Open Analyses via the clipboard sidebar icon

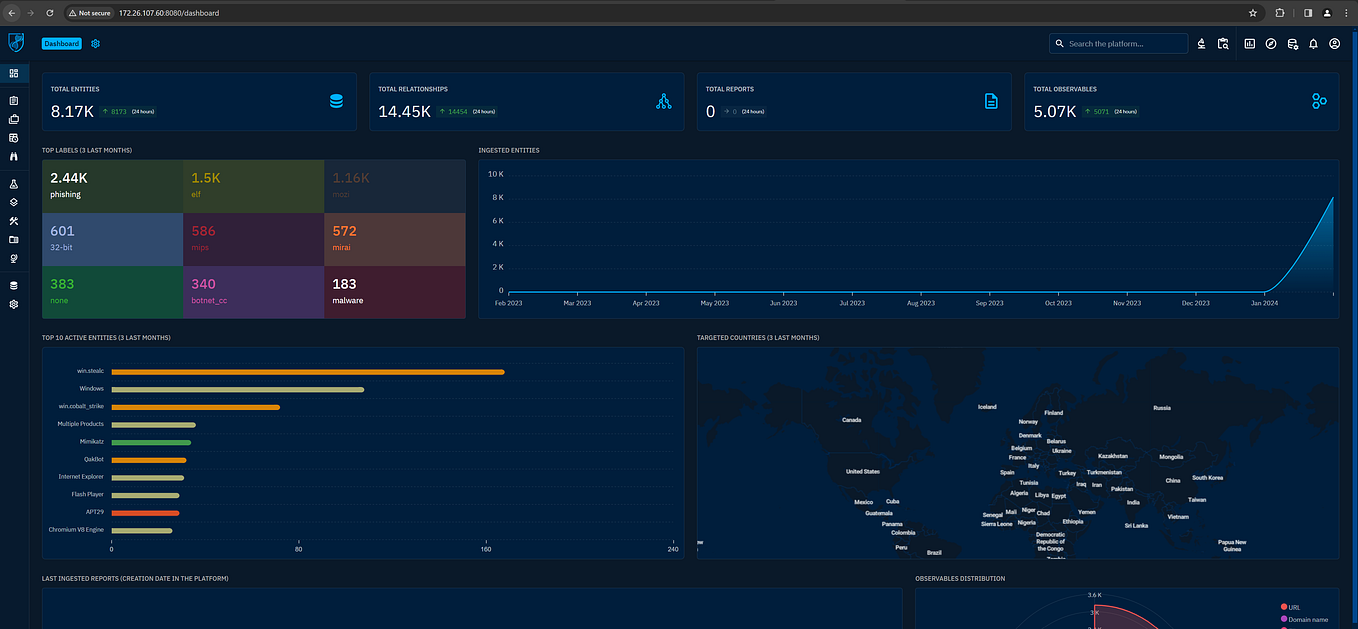click(13, 100)
